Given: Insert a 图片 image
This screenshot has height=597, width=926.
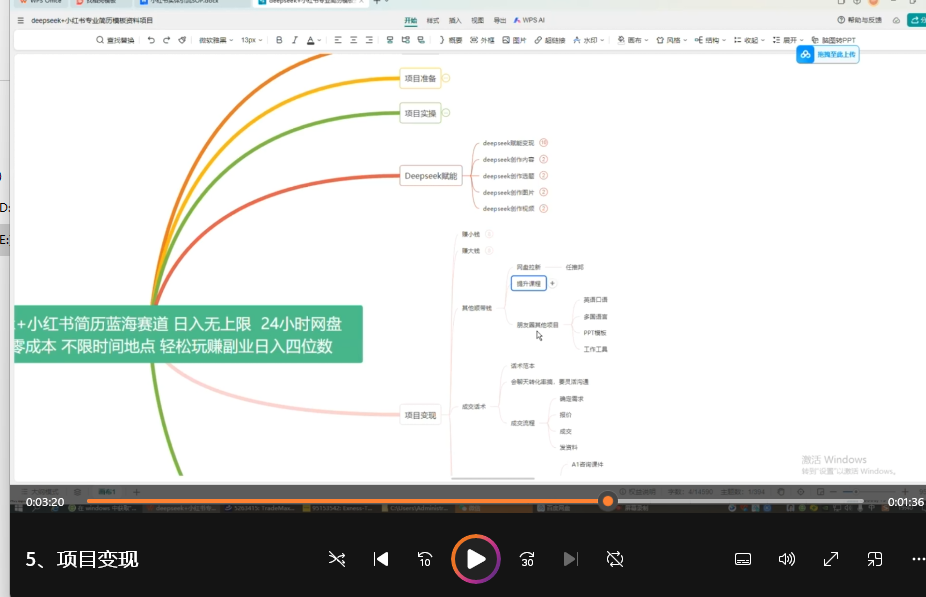Looking at the screenshot, I should [514, 40].
